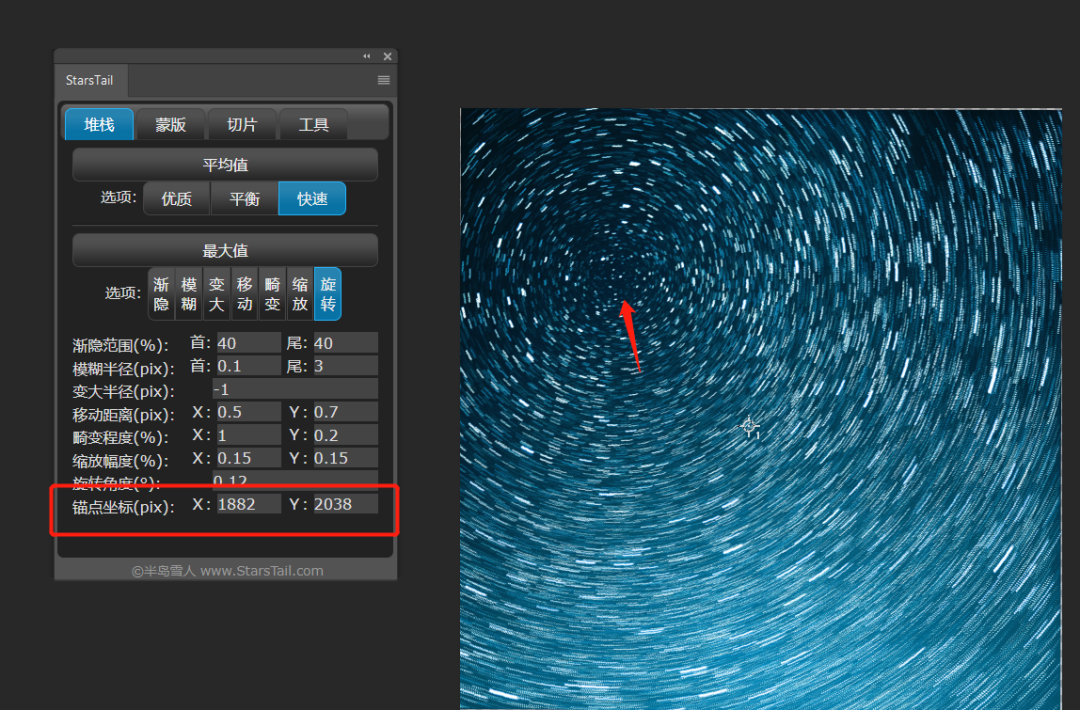Open the StarsTail panel flyout menu icon
The image size is (1080, 710).
(x=384, y=81)
